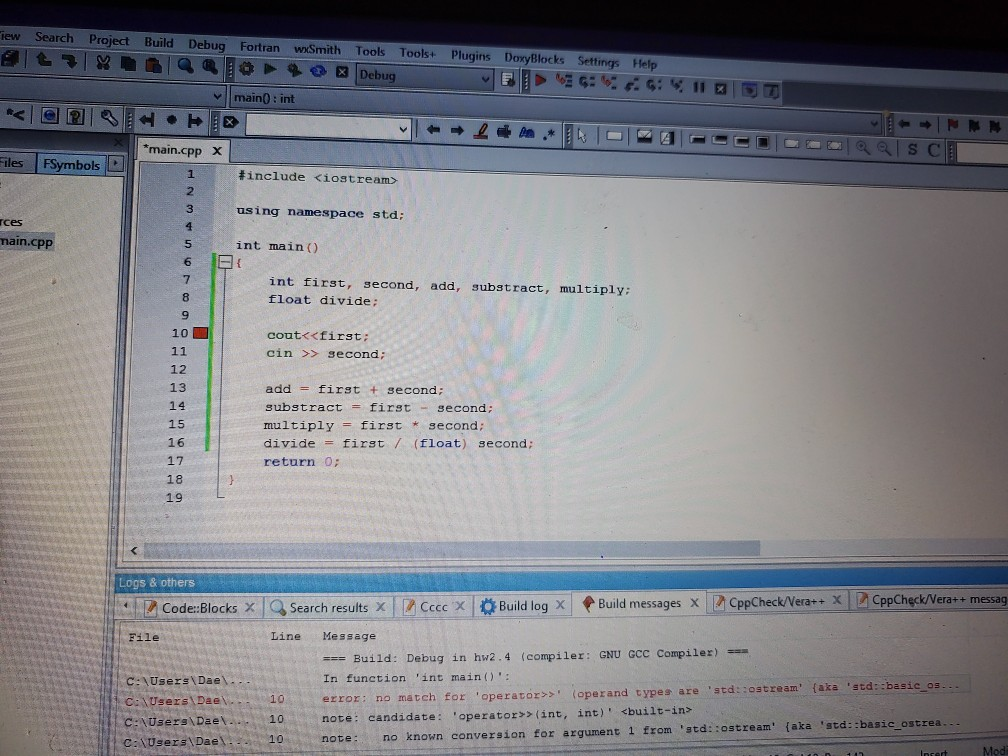The image size is (1008, 756).
Task: Abort the build with the red X icon
Action: pyautogui.click(x=343, y=72)
